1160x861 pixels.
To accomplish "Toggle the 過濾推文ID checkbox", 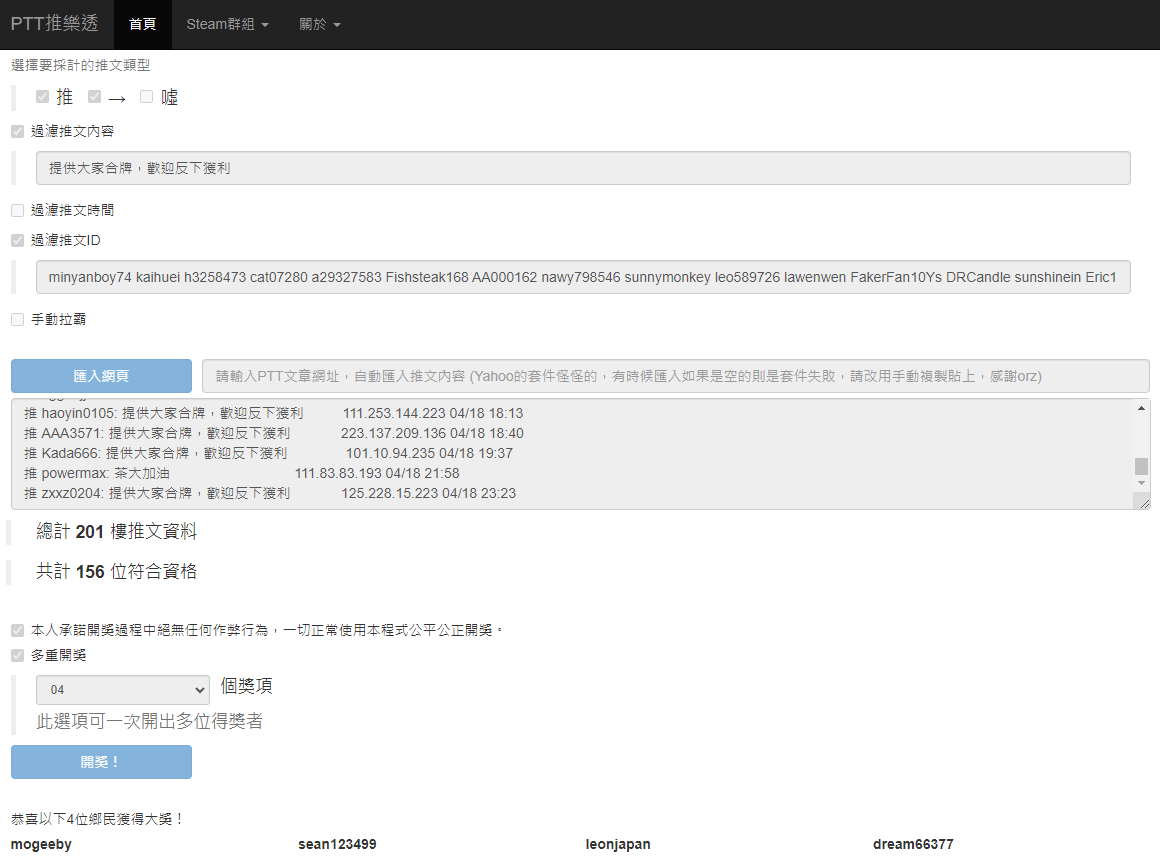I will (18, 240).
